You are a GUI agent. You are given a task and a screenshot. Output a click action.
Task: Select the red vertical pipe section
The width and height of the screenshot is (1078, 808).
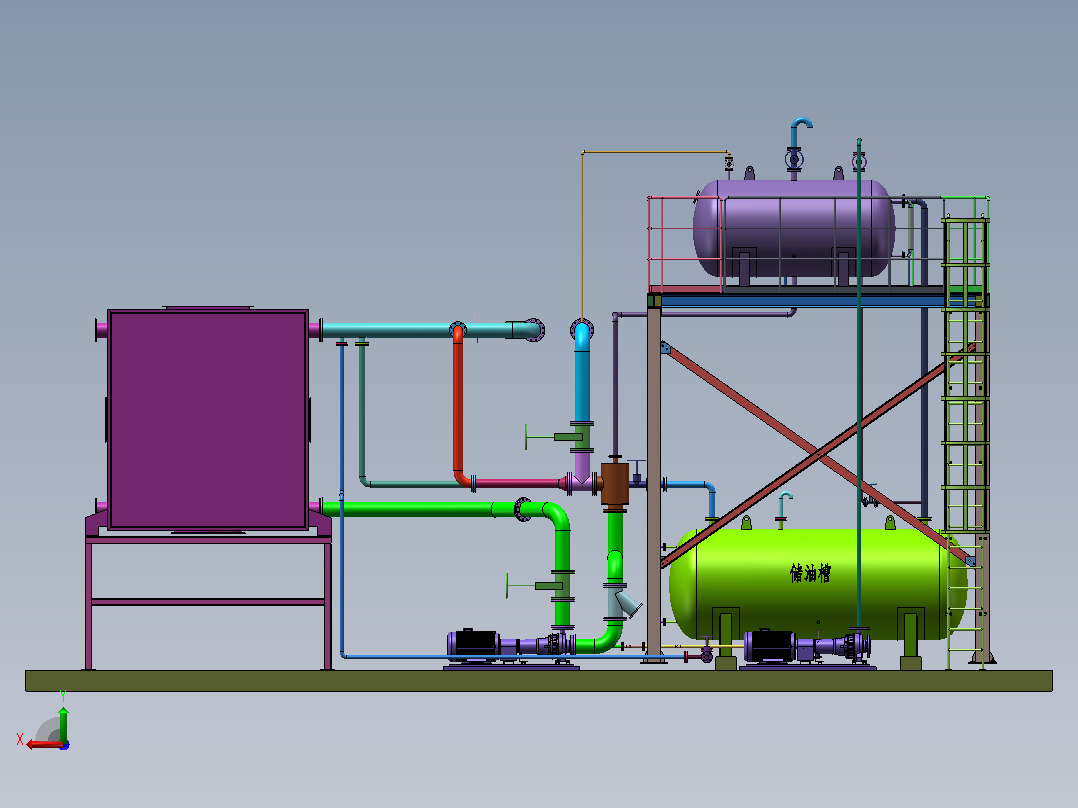pos(458,407)
